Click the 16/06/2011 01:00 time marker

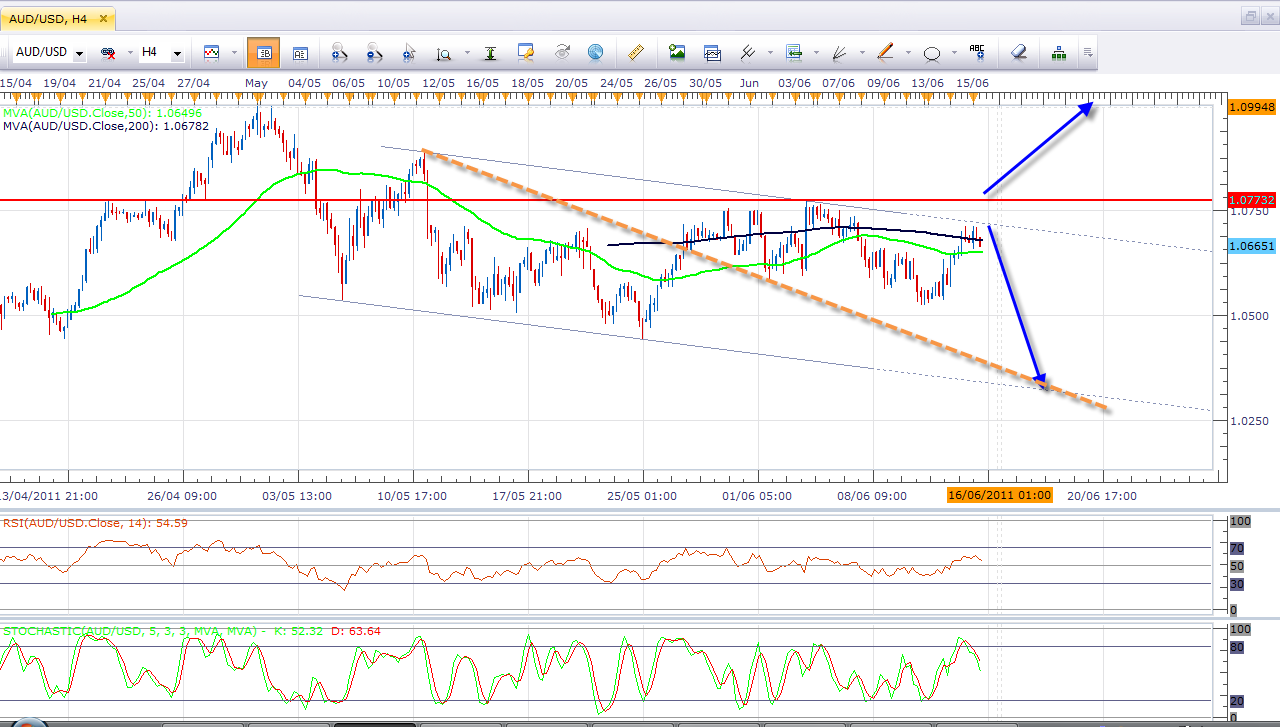pyautogui.click(x=1000, y=495)
